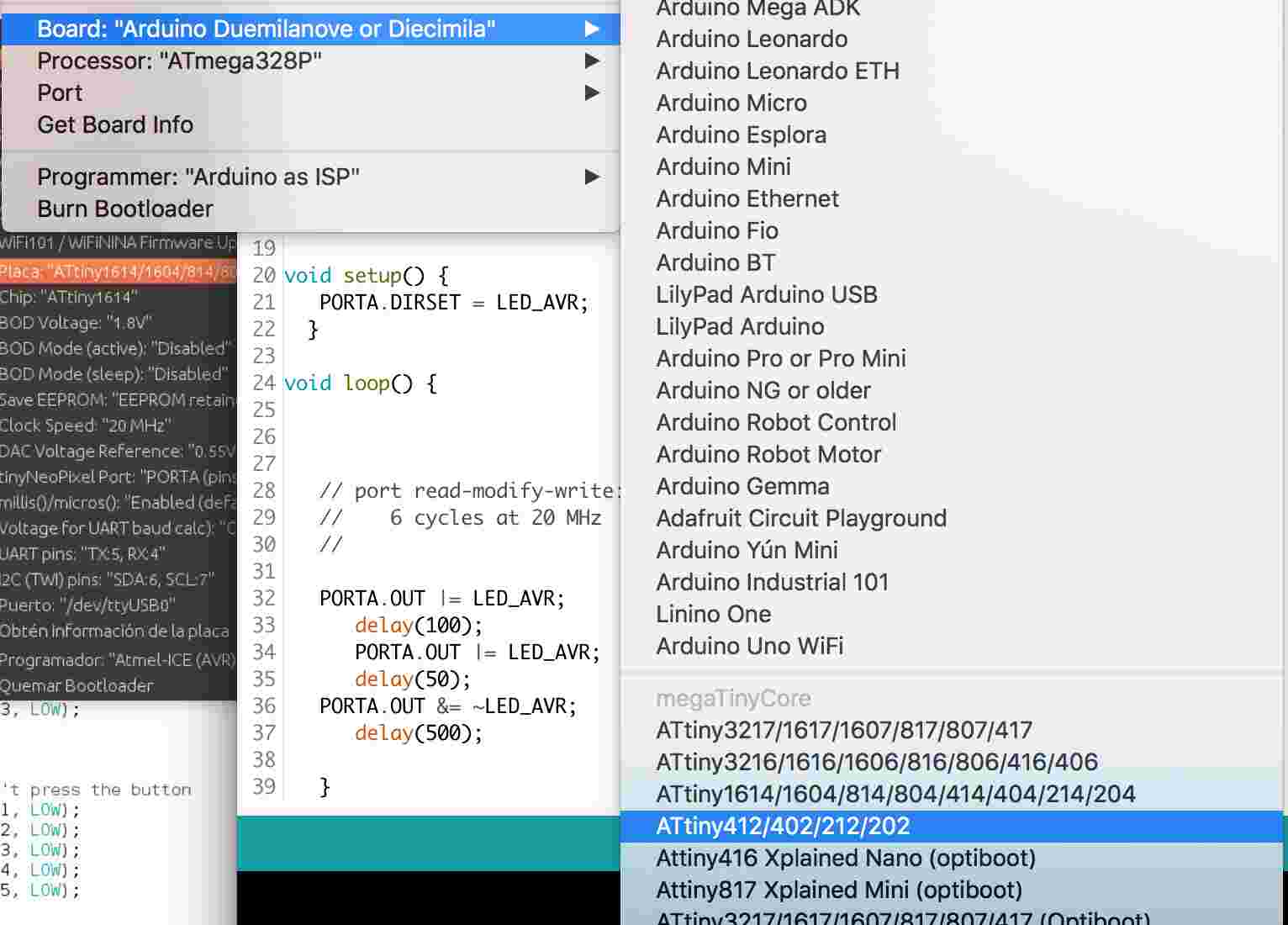Screen dimensions: 1288x925
Task: Choose Linino One board
Action: [x=952, y=614]
